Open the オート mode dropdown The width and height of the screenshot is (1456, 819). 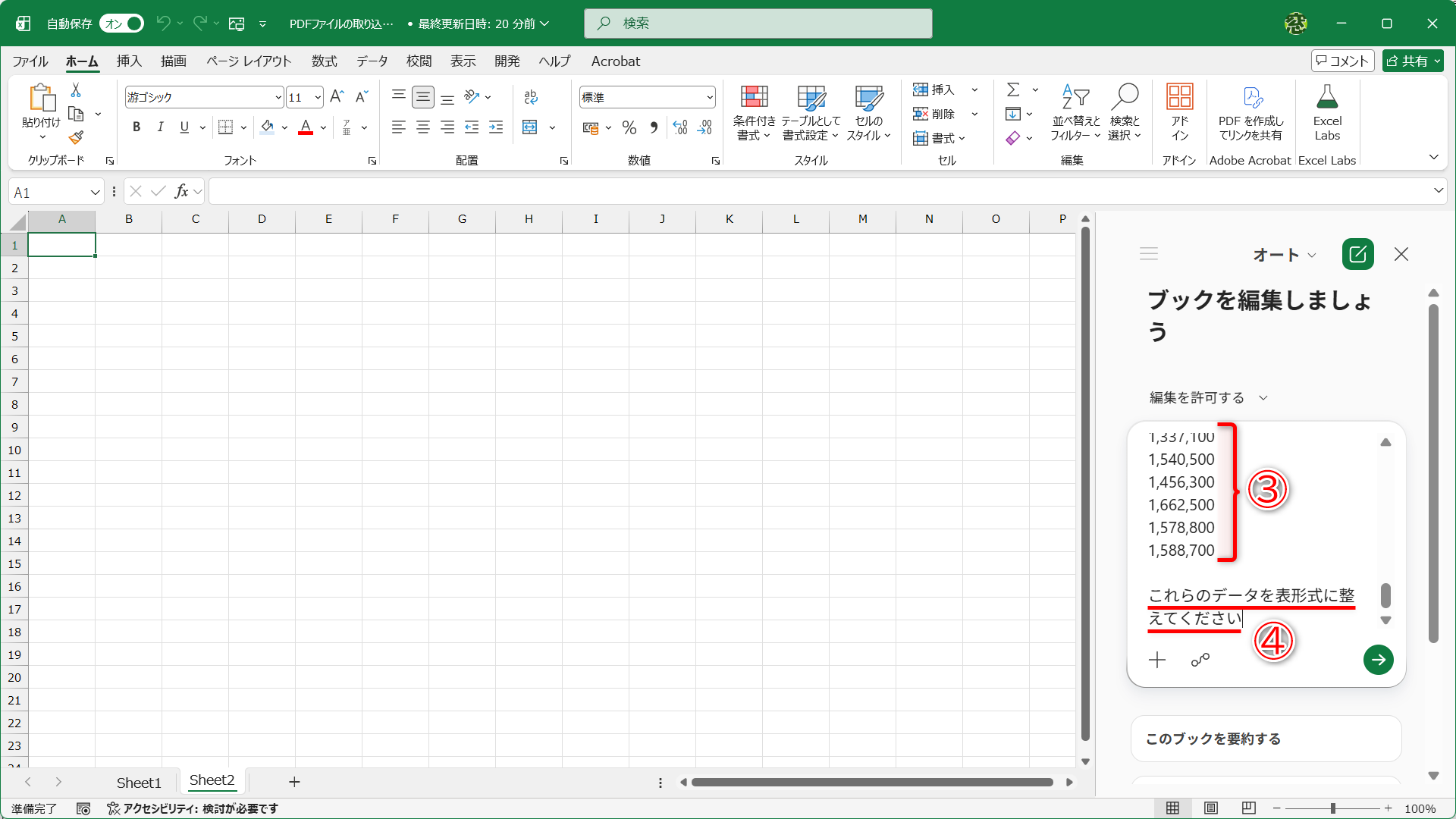tap(1285, 255)
